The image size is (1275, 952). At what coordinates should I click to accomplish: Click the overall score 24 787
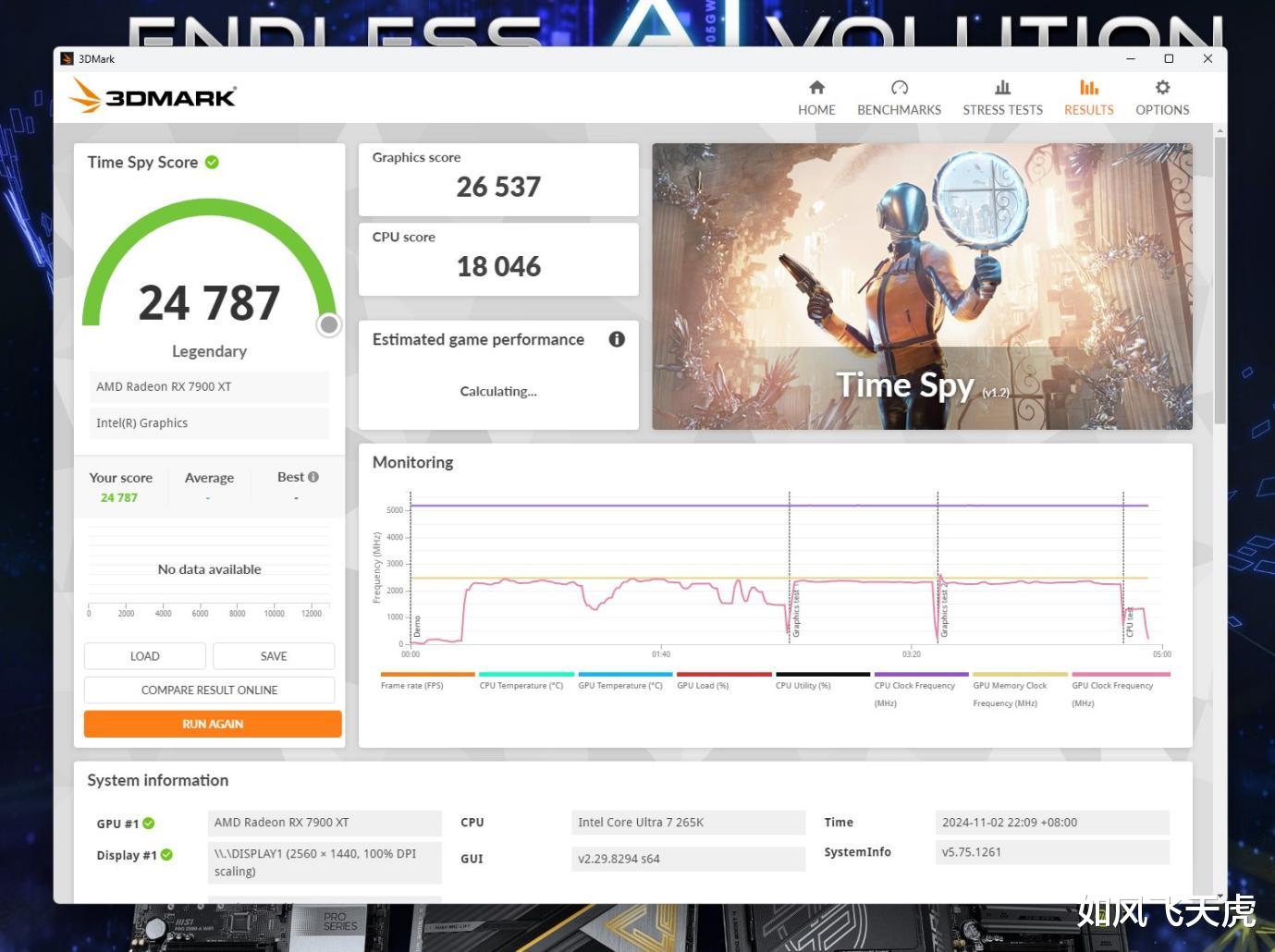[x=209, y=303]
